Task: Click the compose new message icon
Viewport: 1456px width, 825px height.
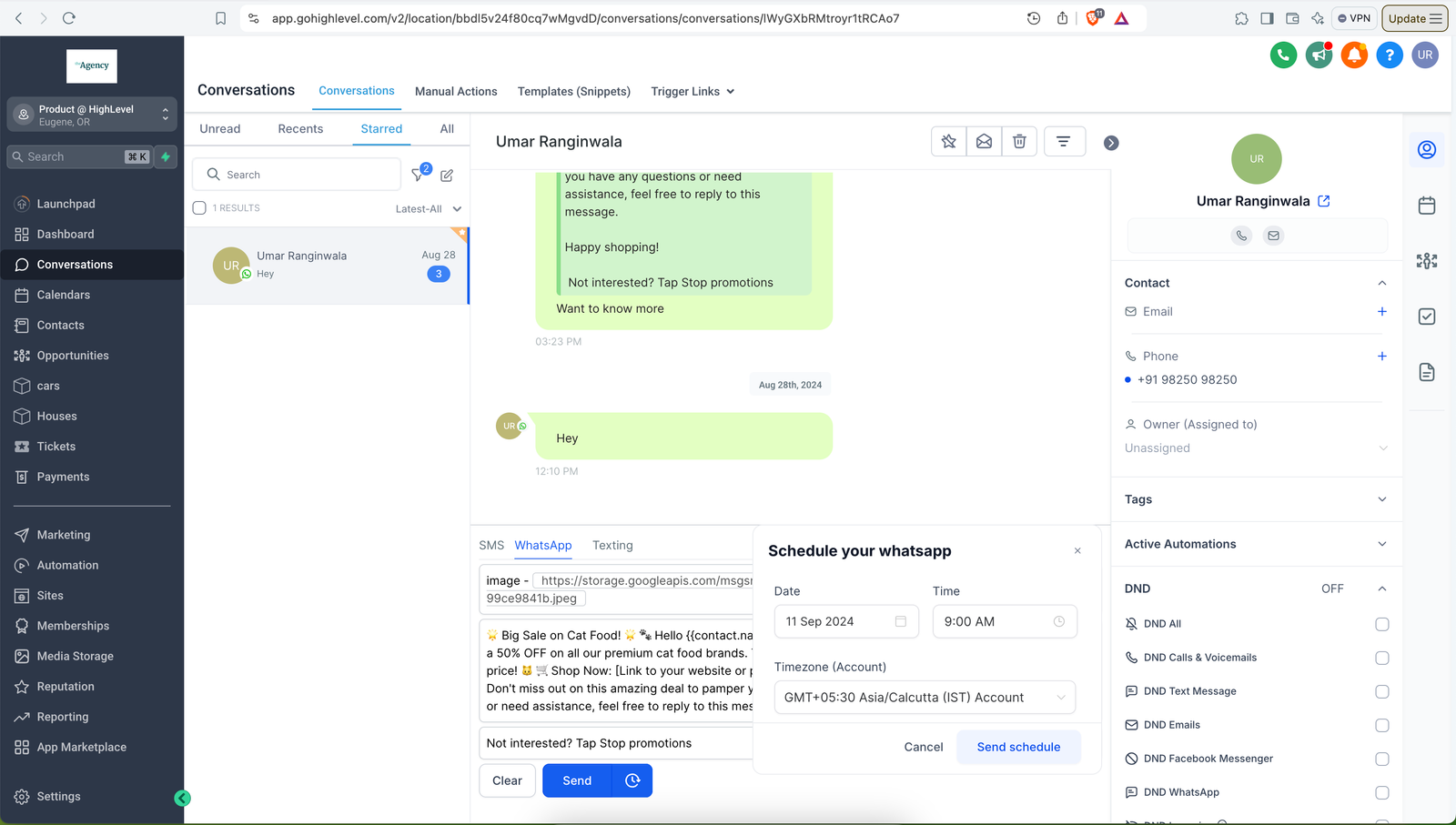Action: pyautogui.click(x=447, y=175)
